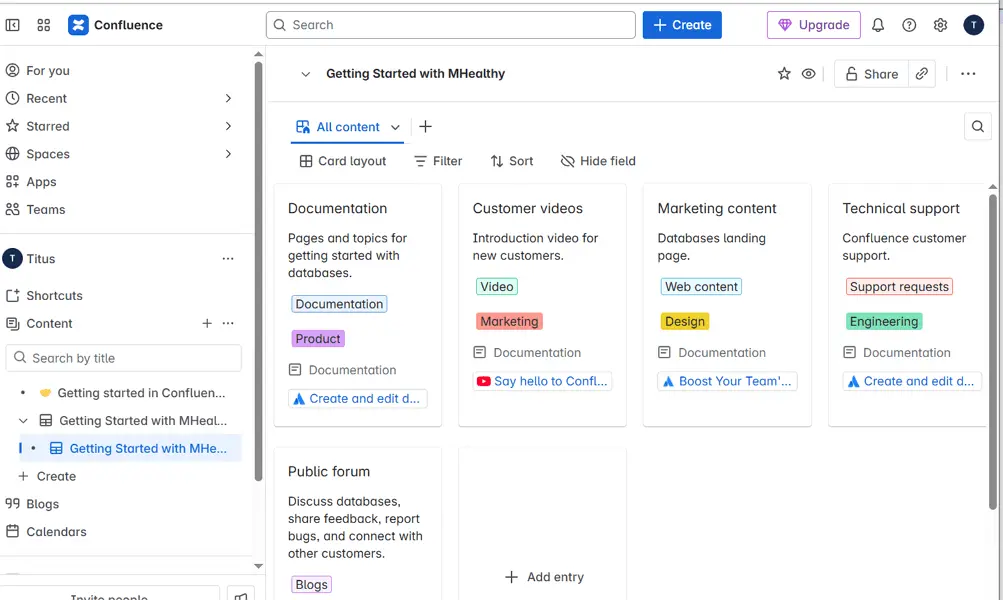Collapse Getting Started with MHealthy tree node
This screenshot has height=600, width=1003.
point(23,421)
